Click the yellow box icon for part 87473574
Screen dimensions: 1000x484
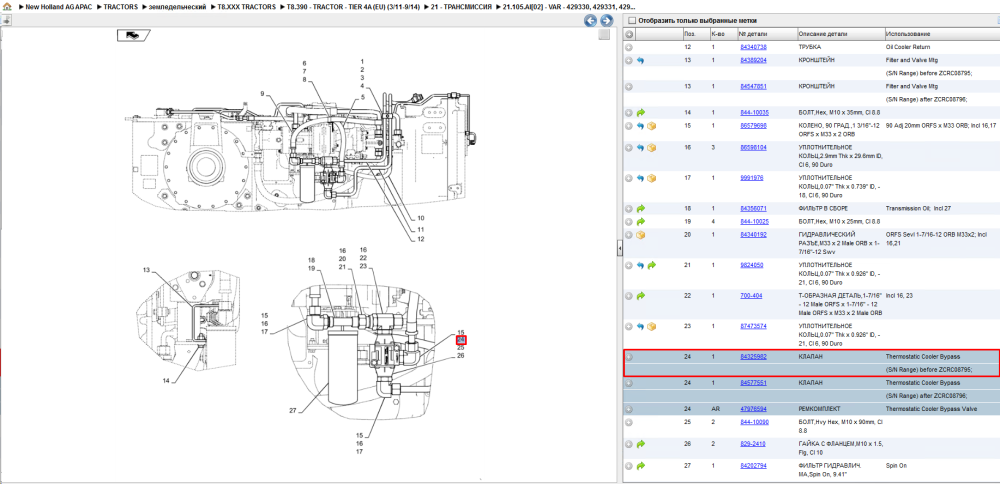651,326
